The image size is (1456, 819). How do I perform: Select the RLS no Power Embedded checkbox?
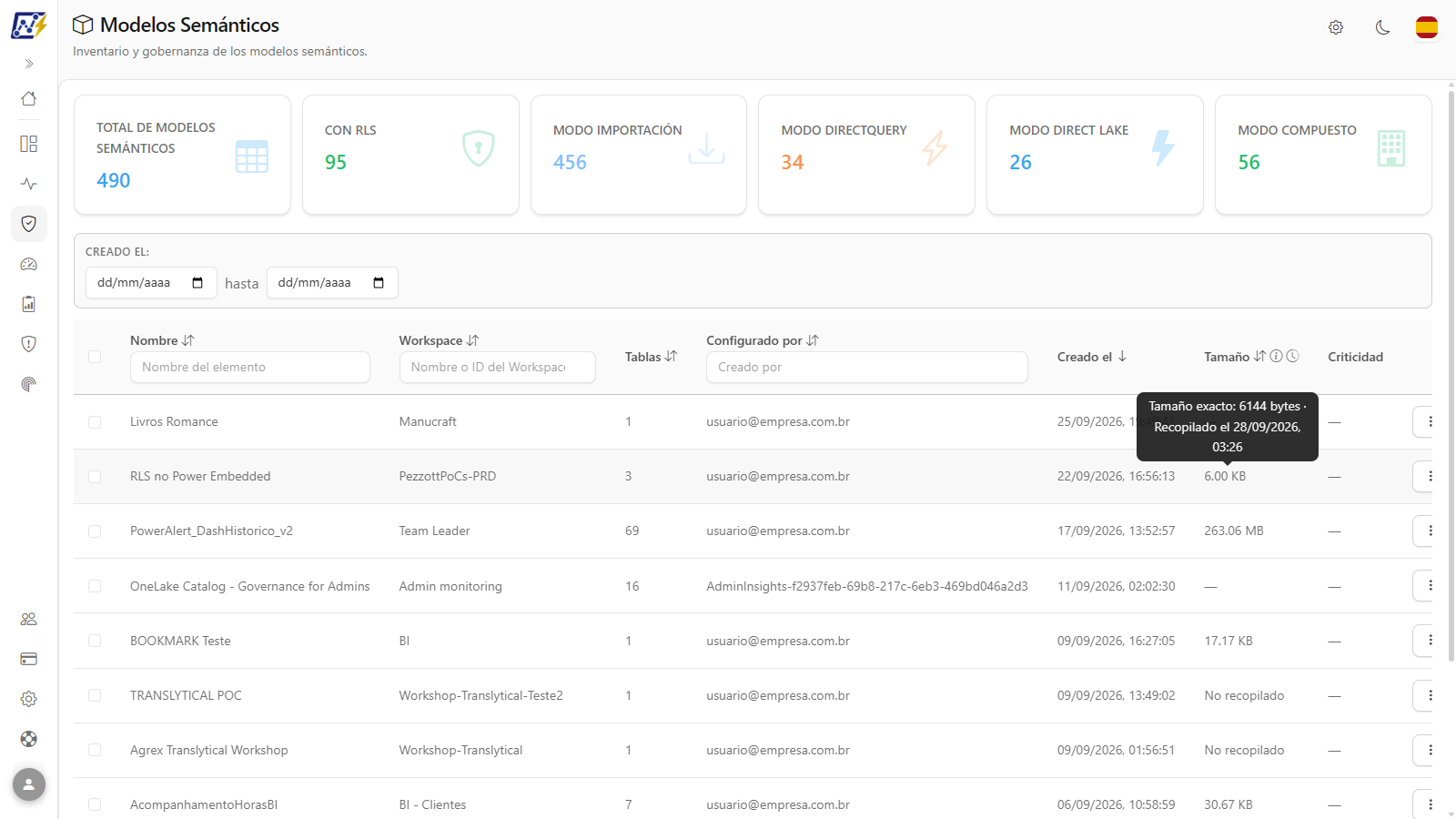pos(95,477)
